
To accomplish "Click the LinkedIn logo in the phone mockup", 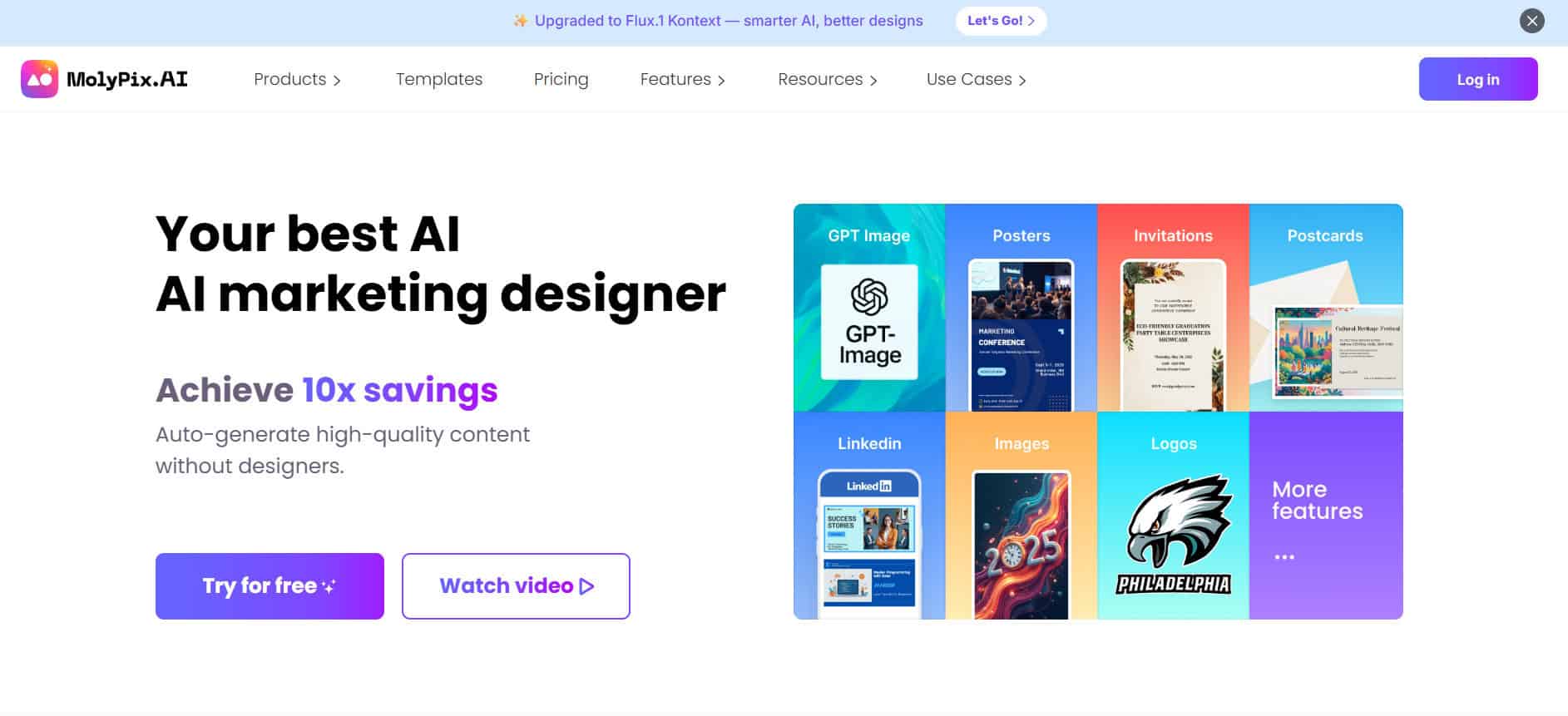I will click(x=869, y=486).
